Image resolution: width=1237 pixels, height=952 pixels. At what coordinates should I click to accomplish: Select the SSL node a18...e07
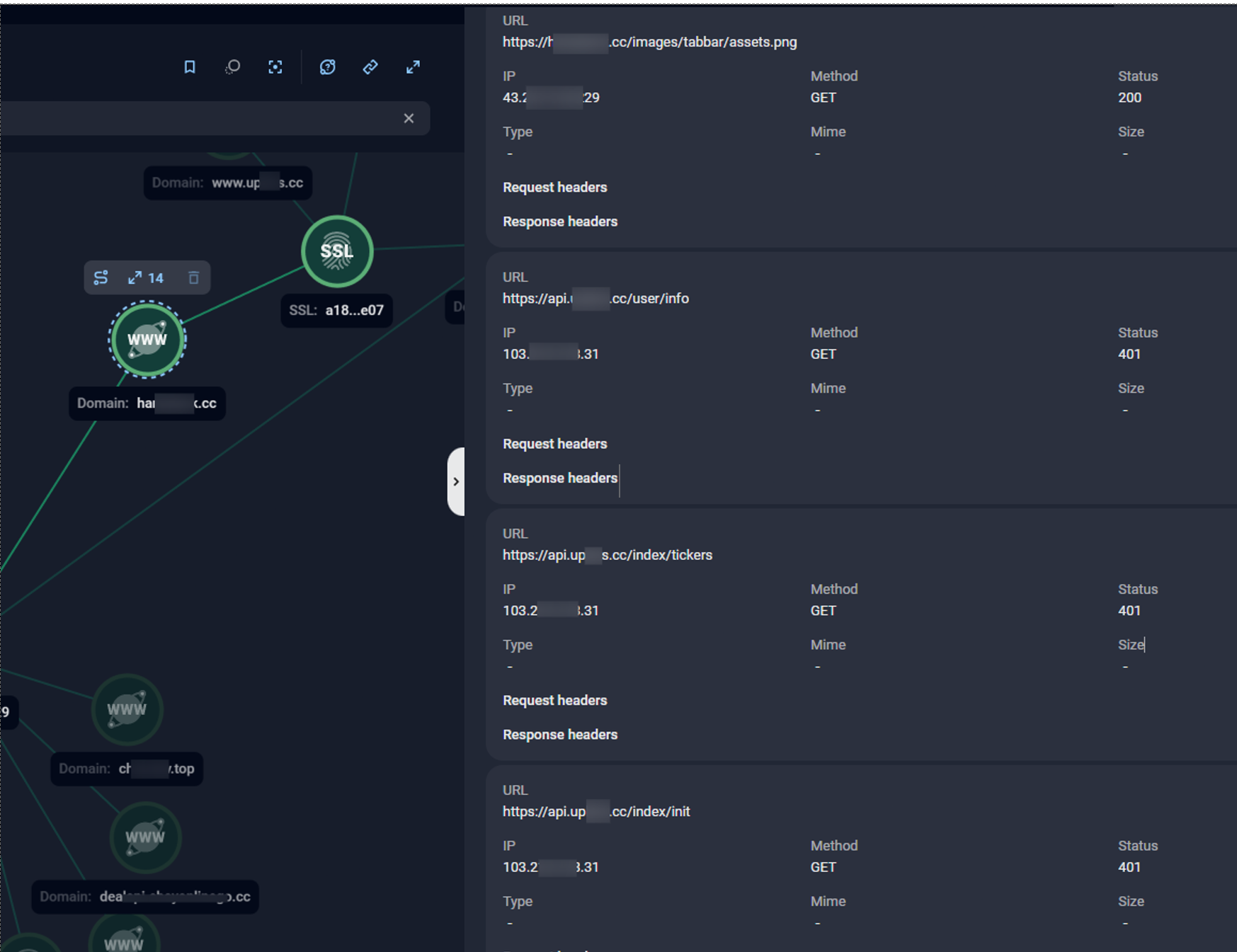(x=336, y=251)
